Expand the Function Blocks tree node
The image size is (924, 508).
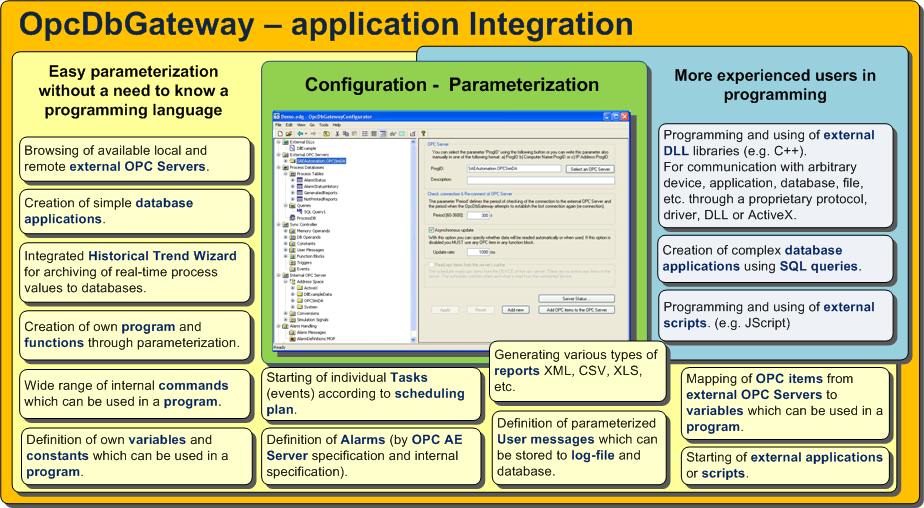285,256
